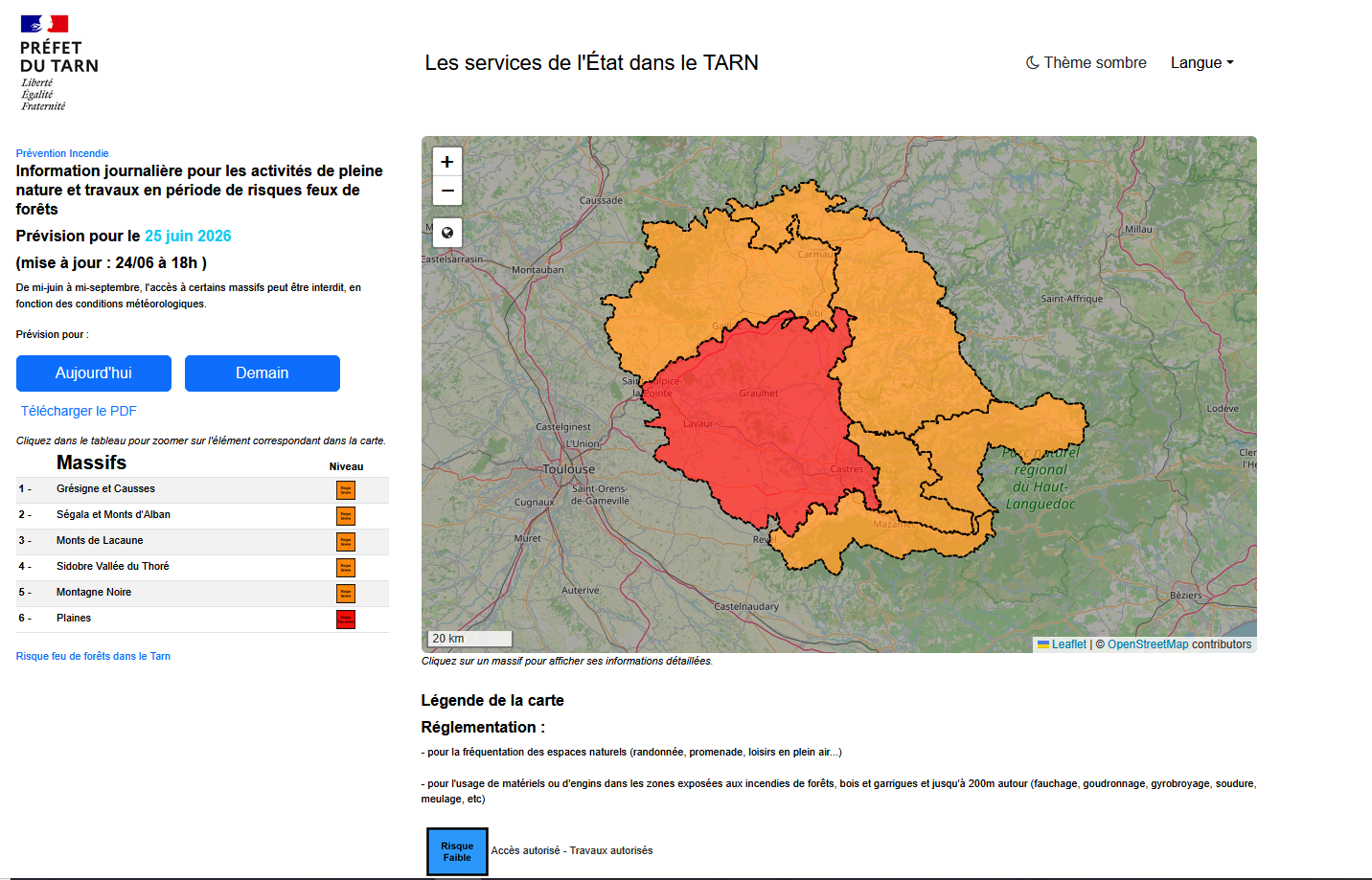The width and height of the screenshot is (1372, 880).
Task: Zoom in on the map with the plus button
Action: click(x=447, y=162)
